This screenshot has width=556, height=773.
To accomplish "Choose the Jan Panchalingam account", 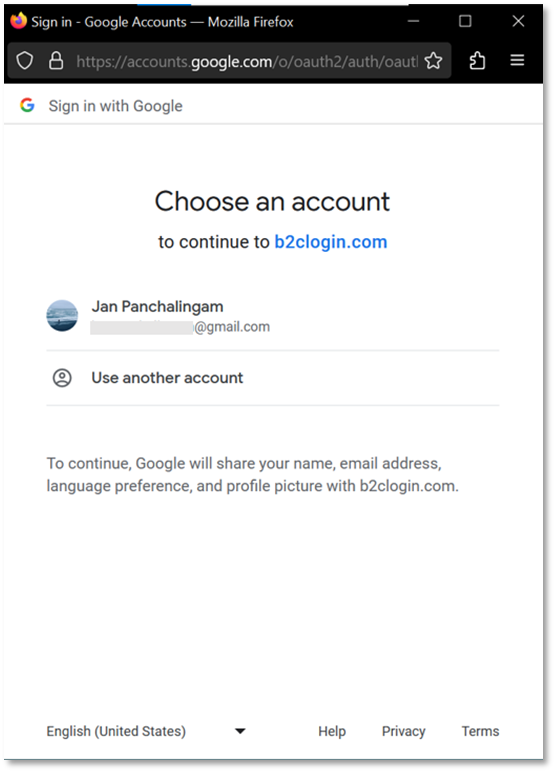I will (x=273, y=316).
